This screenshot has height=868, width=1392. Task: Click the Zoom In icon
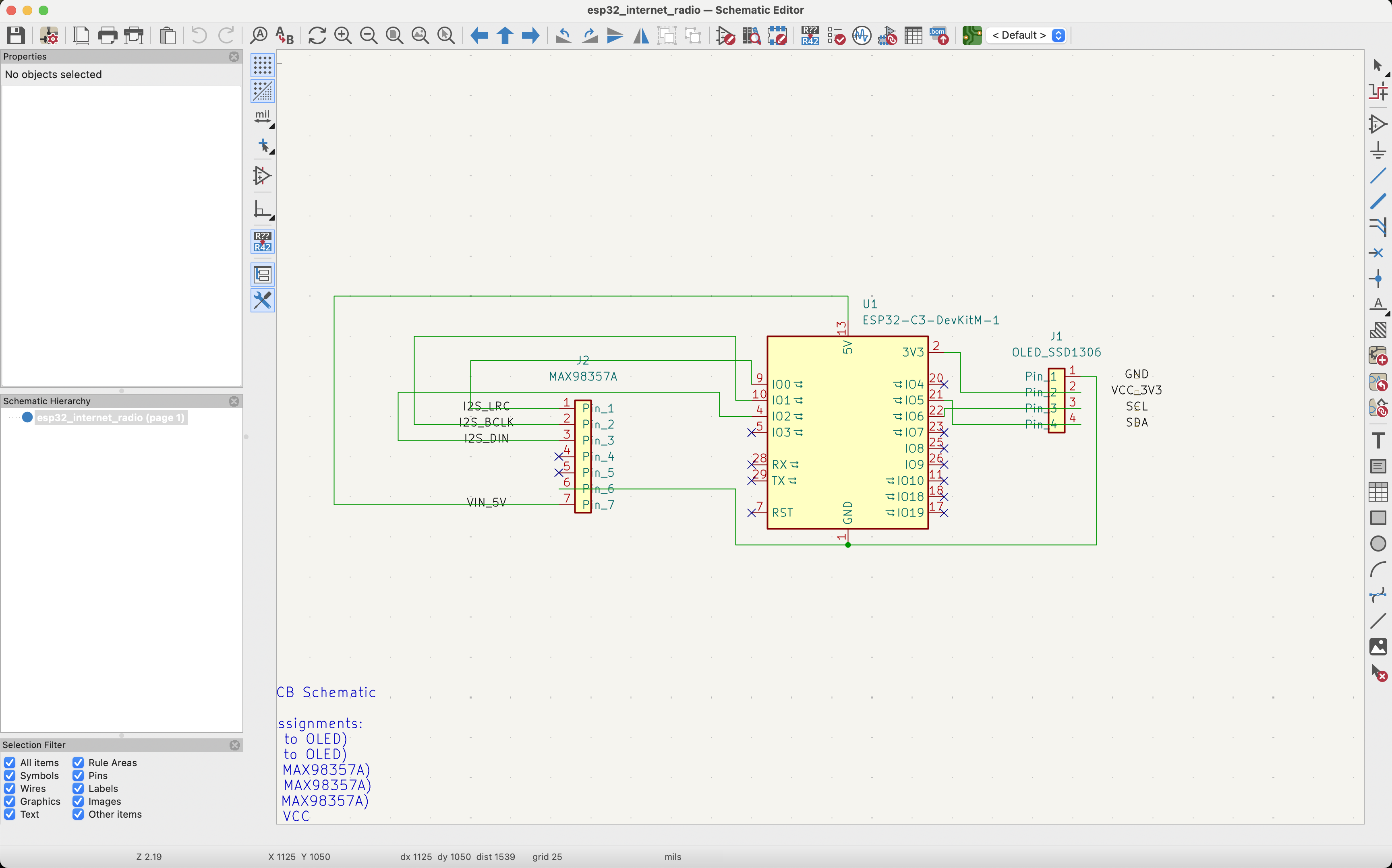pos(343,35)
